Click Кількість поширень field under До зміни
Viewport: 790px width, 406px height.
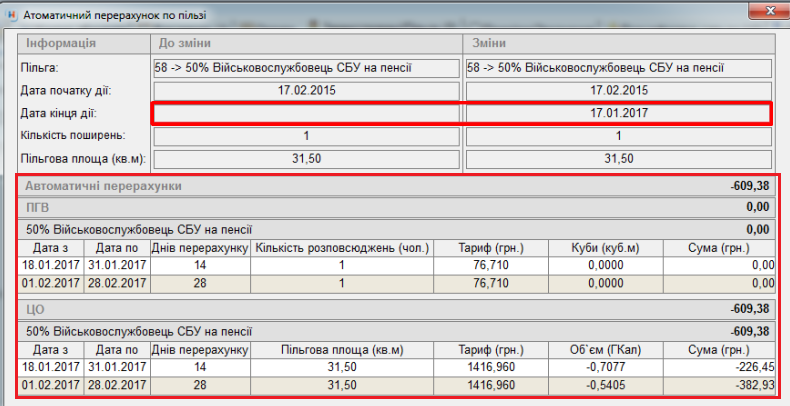[x=306, y=136]
